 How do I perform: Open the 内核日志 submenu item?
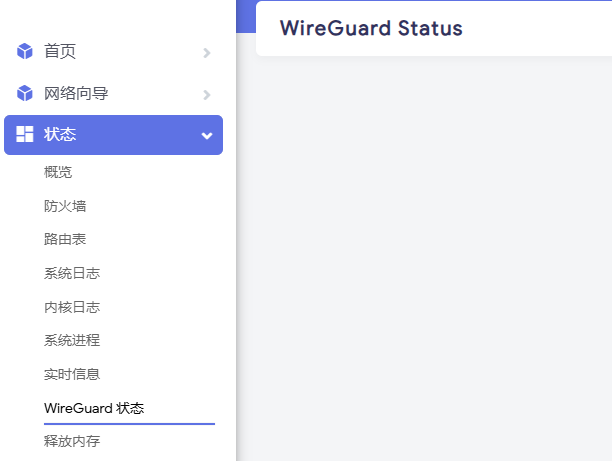coord(72,307)
